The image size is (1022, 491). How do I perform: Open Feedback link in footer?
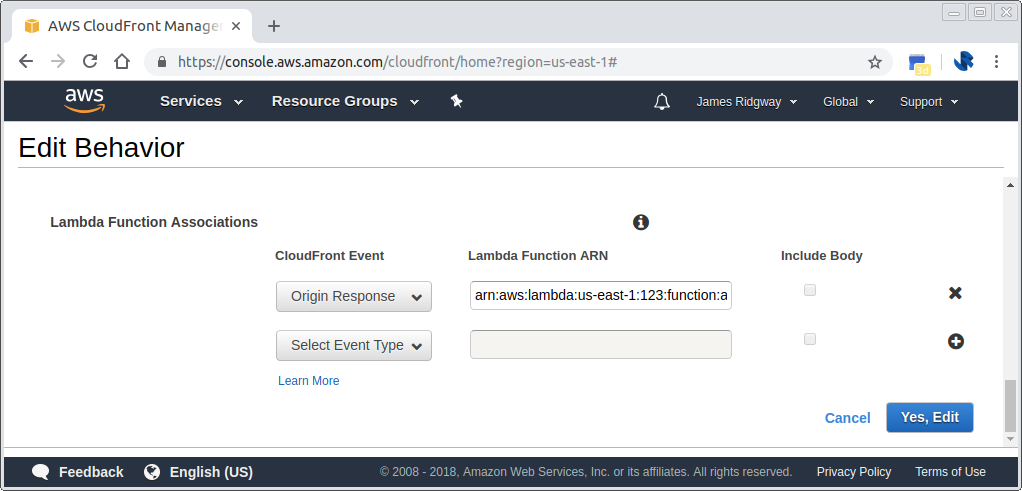pyautogui.click(x=91, y=471)
